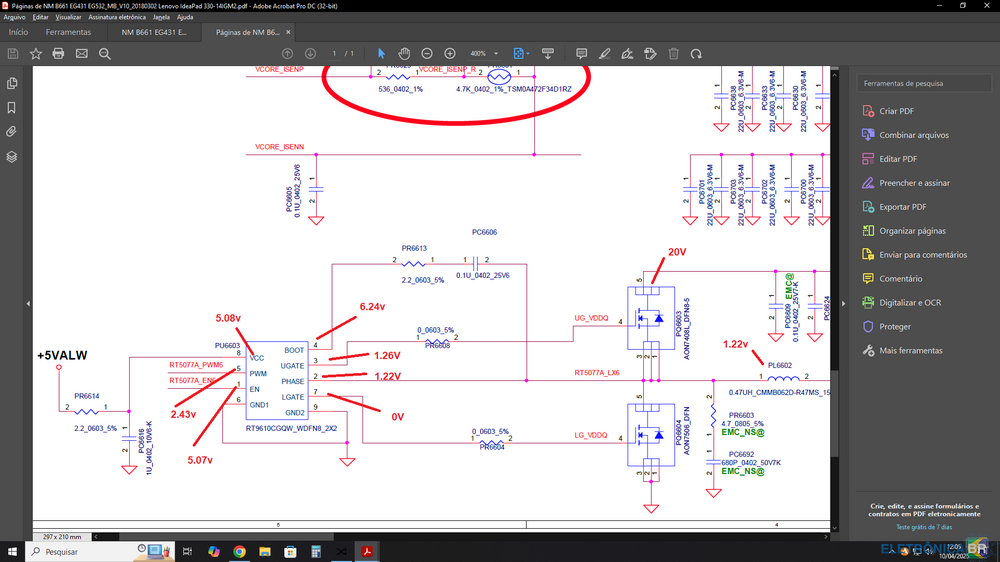The width and height of the screenshot is (1000, 562).
Task: Click Exportar PDF in the tools pane
Action: tap(903, 207)
